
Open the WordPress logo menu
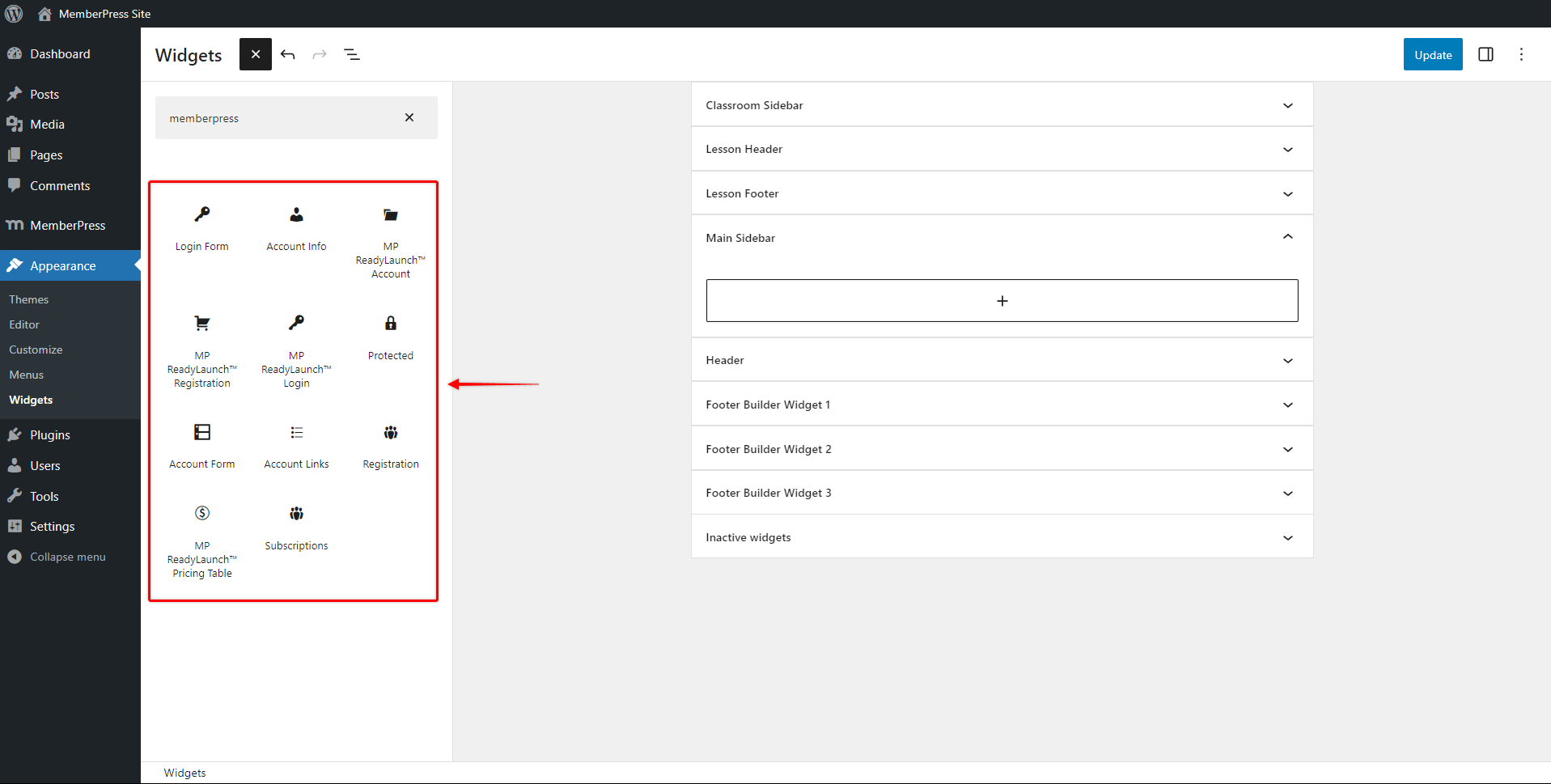[14, 14]
